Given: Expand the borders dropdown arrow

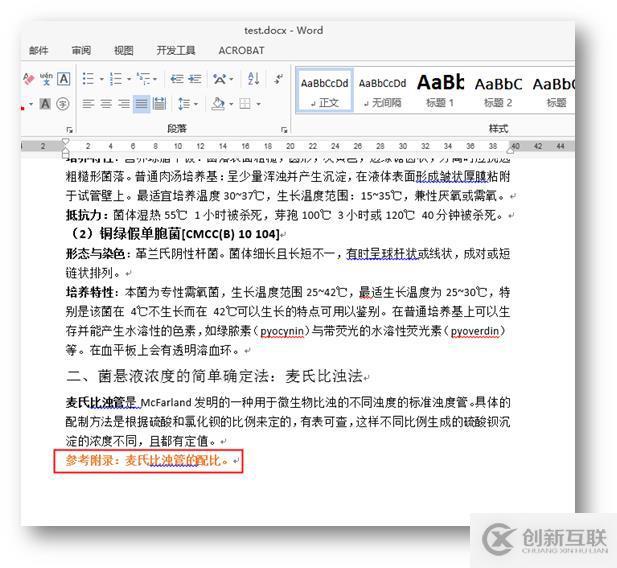Looking at the screenshot, I should 259,104.
